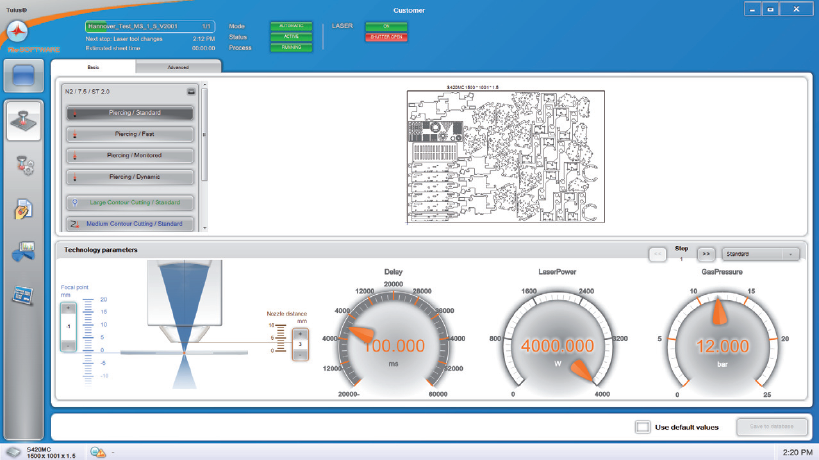The height and width of the screenshot is (460, 819).
Task: Switch to the Advanced tab
Action: [x=178, y=67]
